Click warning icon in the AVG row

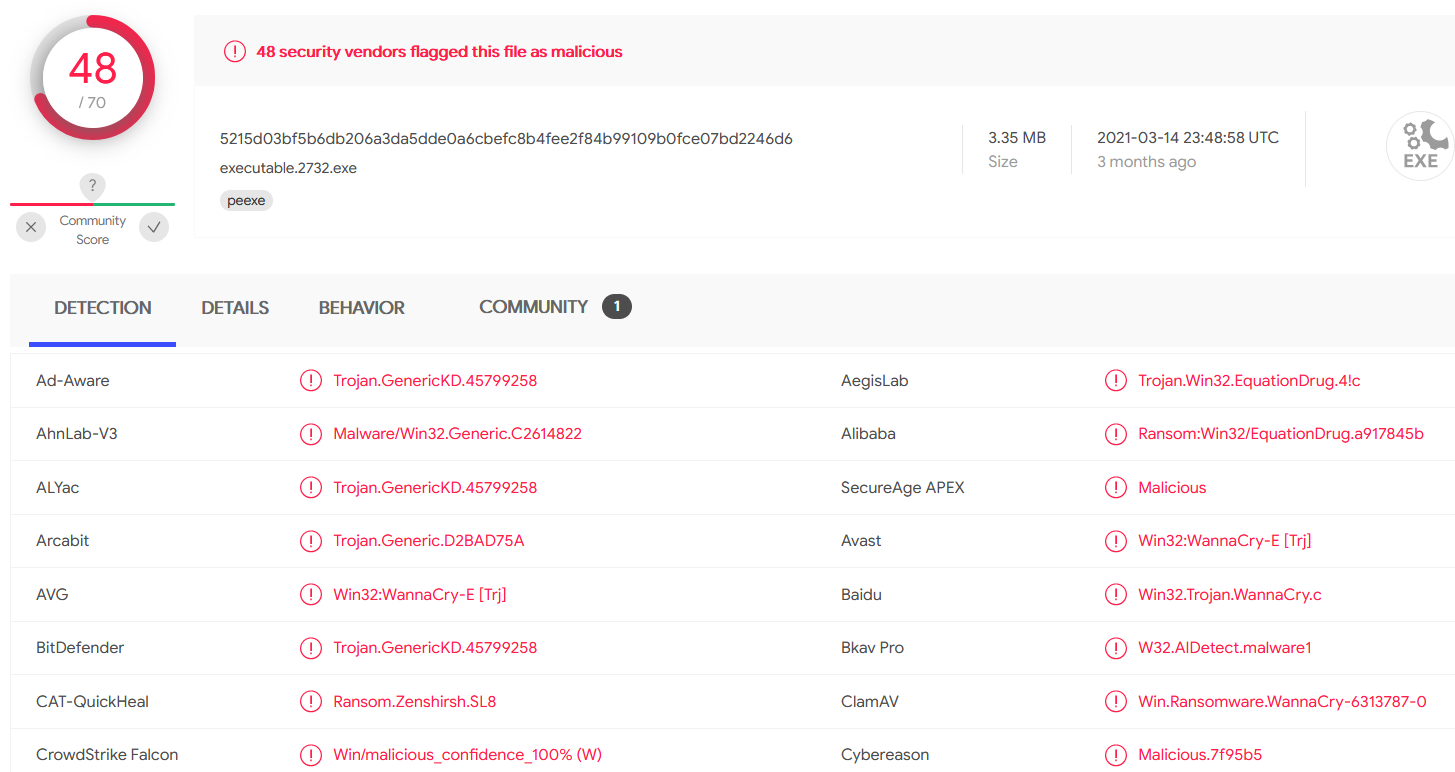coord(311,595)
